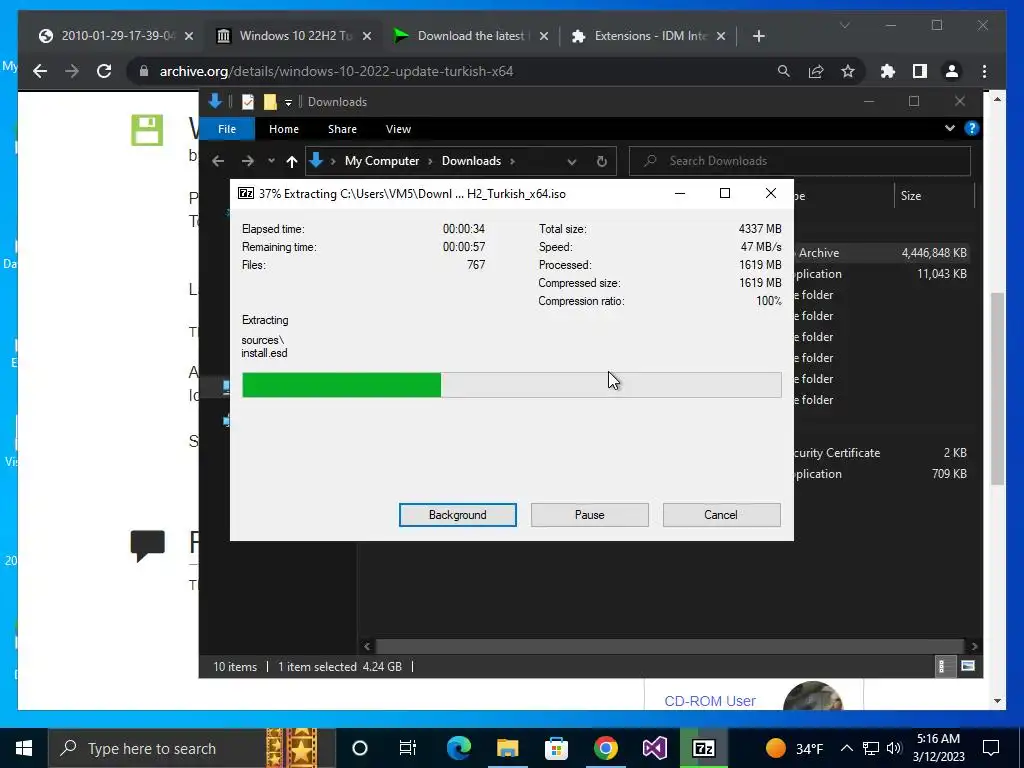Open the notifications action center
Image resolution: width=1024 pixels, height=768 pixels.
[x=991, y=748]
